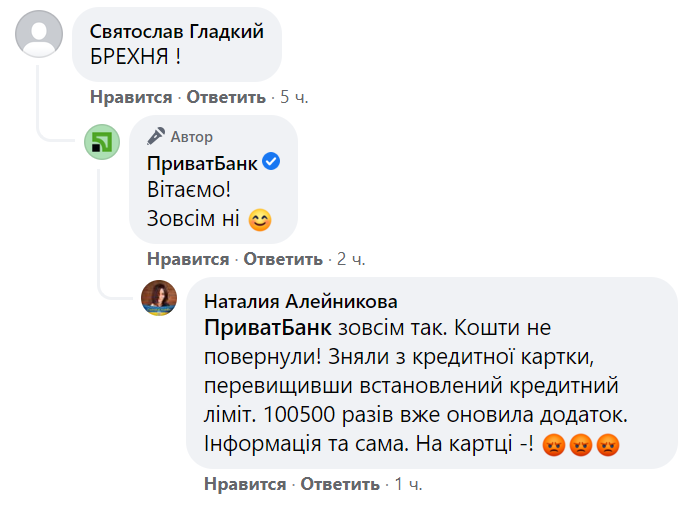The width and height of the screenshot is (699, 505).
Task: Click the '5 ч.' timestamp
Action: click(292, 97)
